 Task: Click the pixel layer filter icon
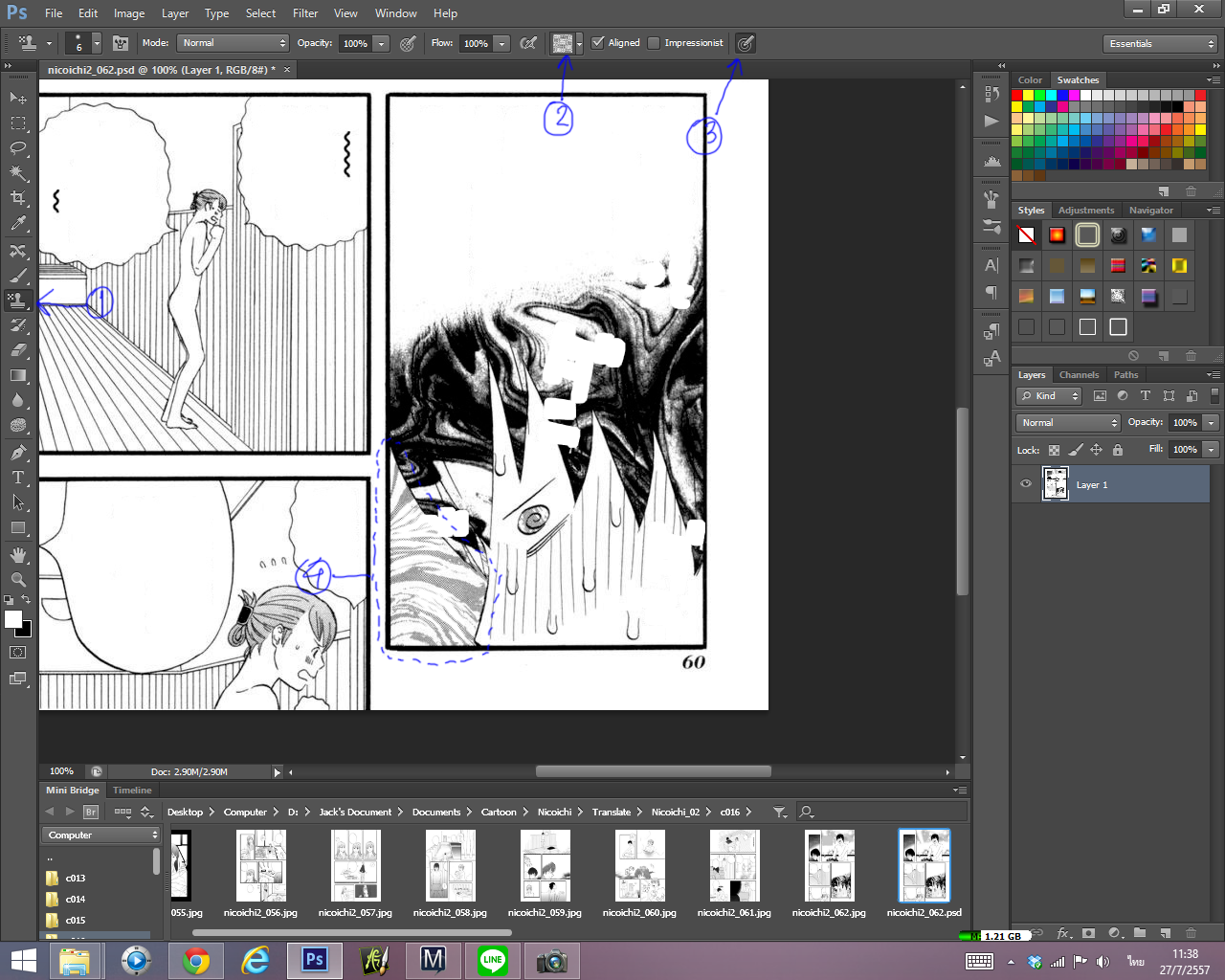[x=1100, y=396]
